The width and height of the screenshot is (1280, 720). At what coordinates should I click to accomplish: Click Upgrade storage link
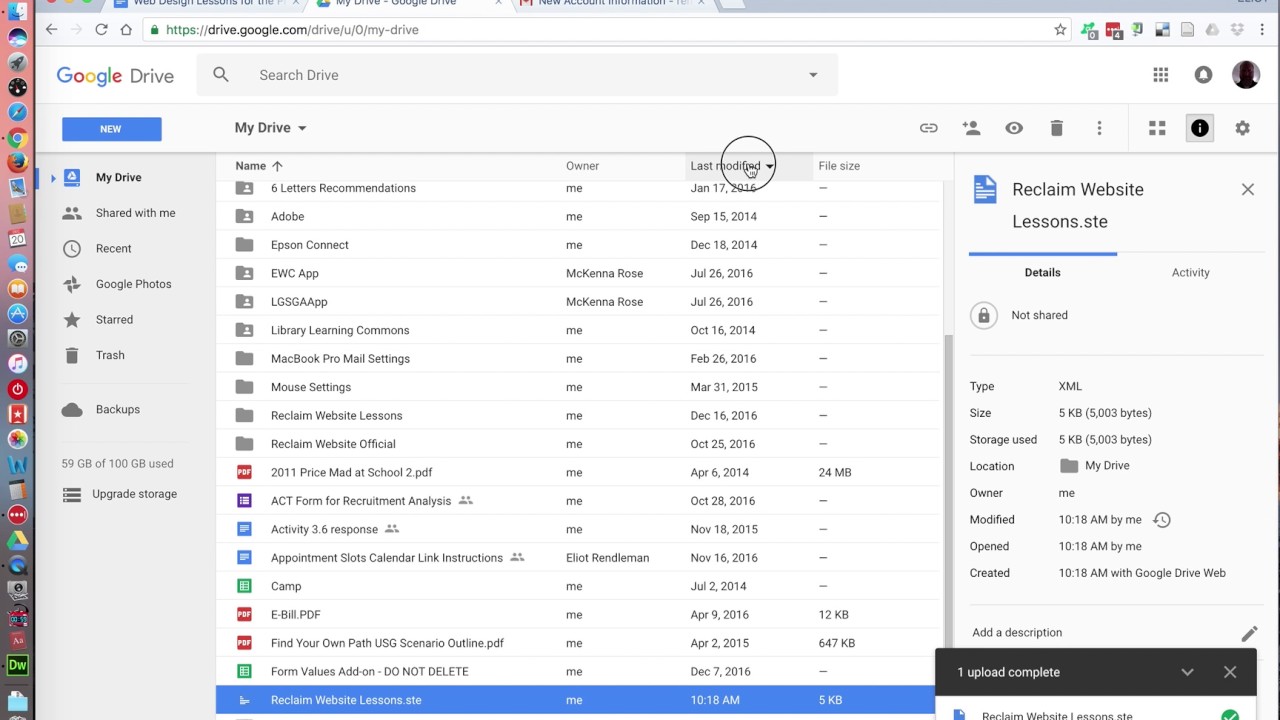pyautogui.click(x=134, y=494)
